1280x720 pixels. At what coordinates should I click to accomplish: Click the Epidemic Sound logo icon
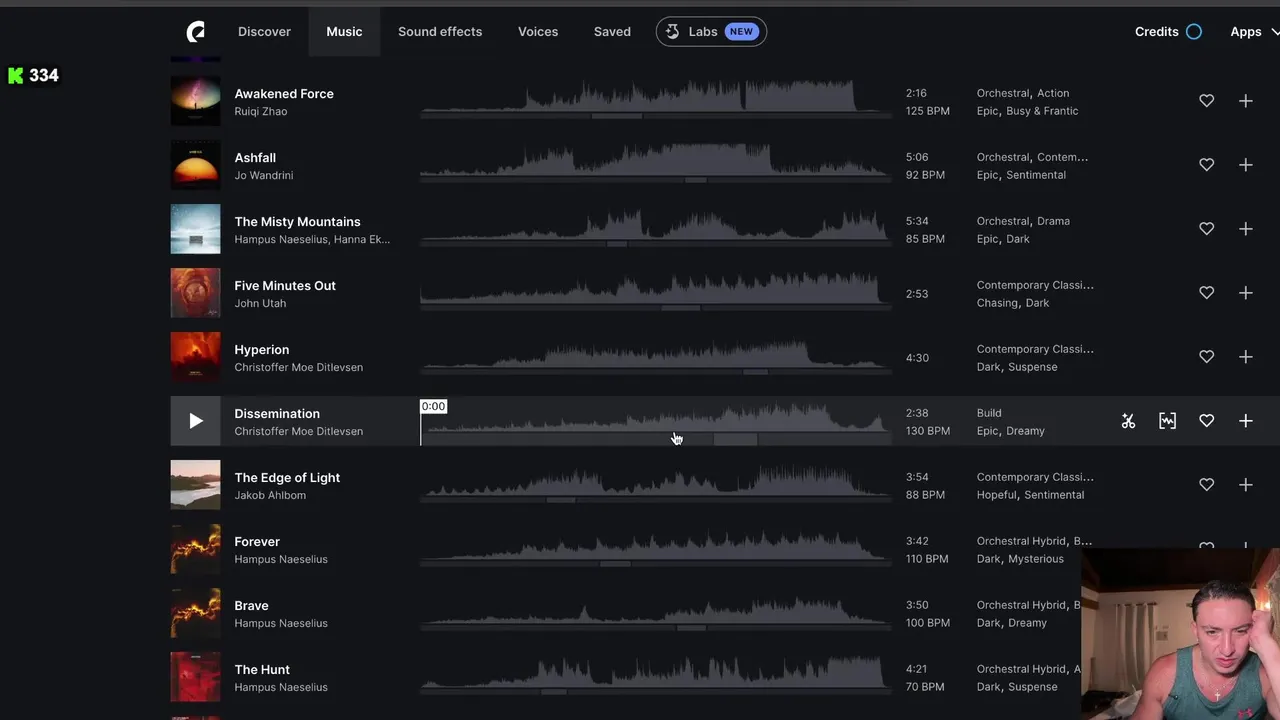point(196,32)
